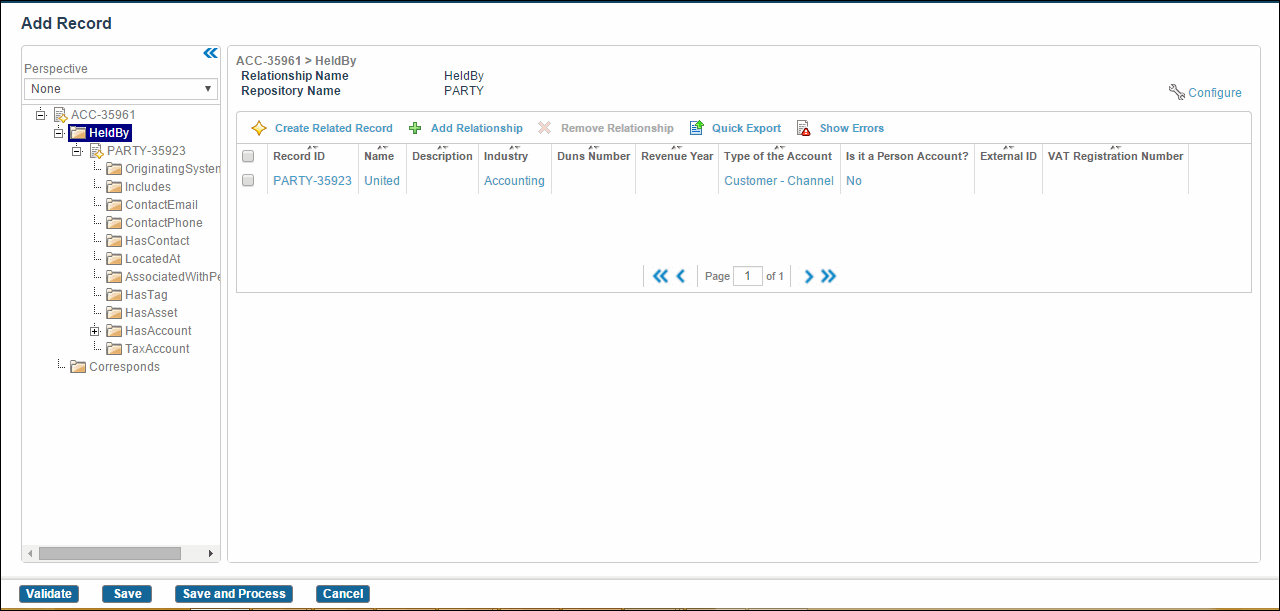Sort by Duns Number column header
Image resolution: width=1280 pixels, height=611 pixels.
click(x=594, y=156)
